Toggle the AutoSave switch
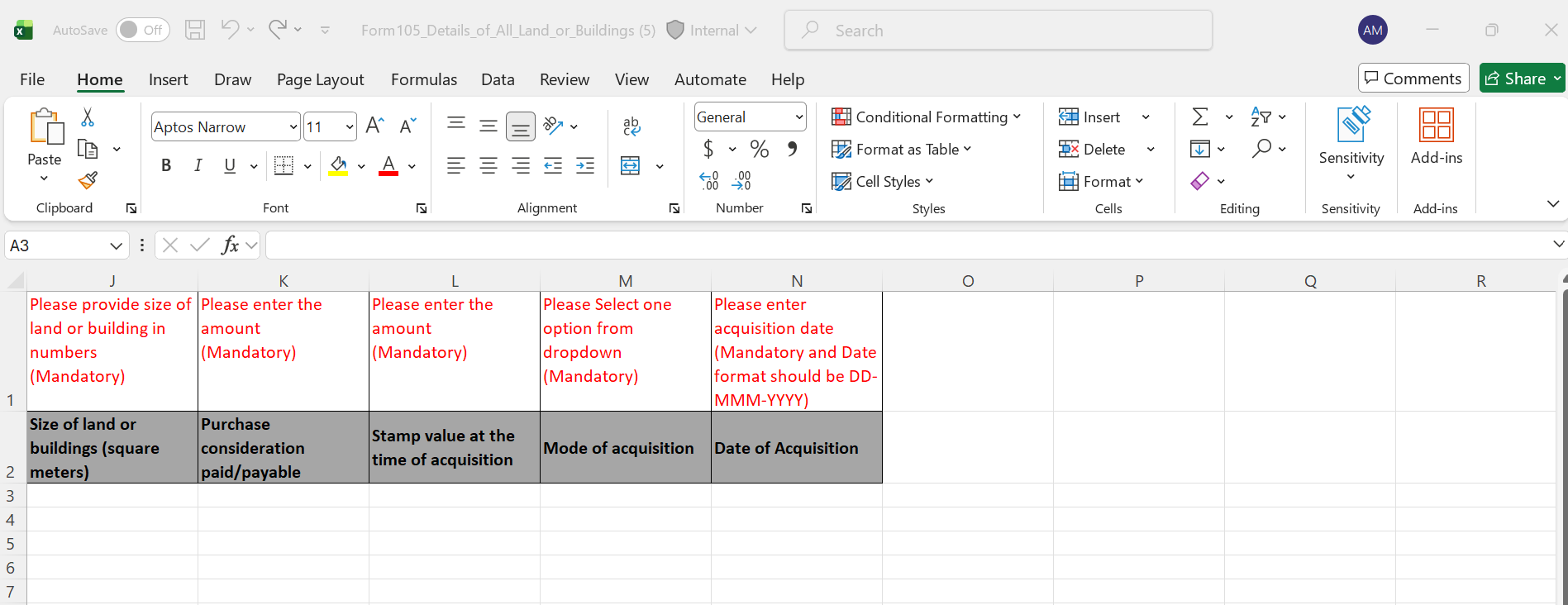The width and height of the screenshot is (1568, 605). [142, 30]
